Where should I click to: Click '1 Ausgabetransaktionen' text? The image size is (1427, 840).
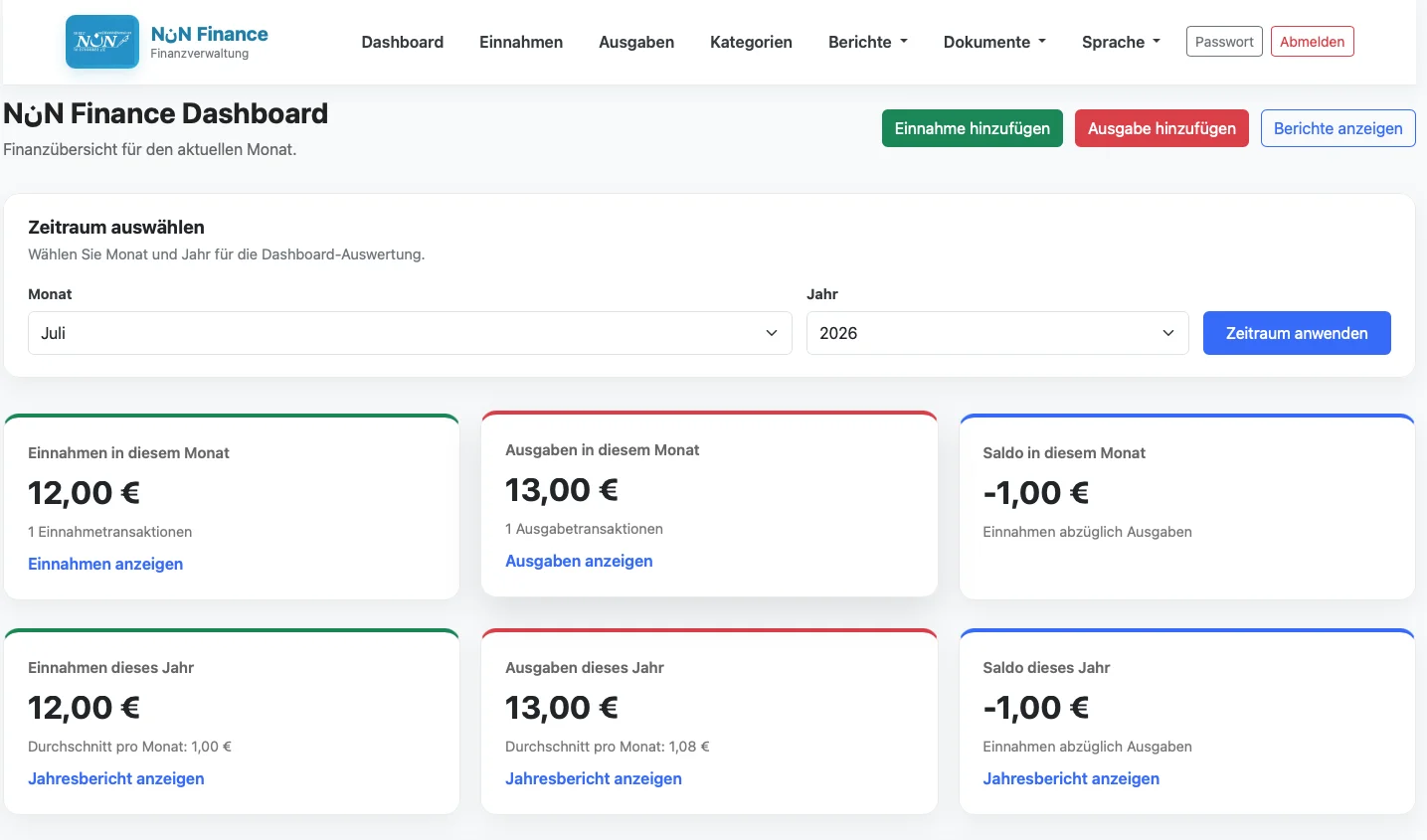coord(584,529)
